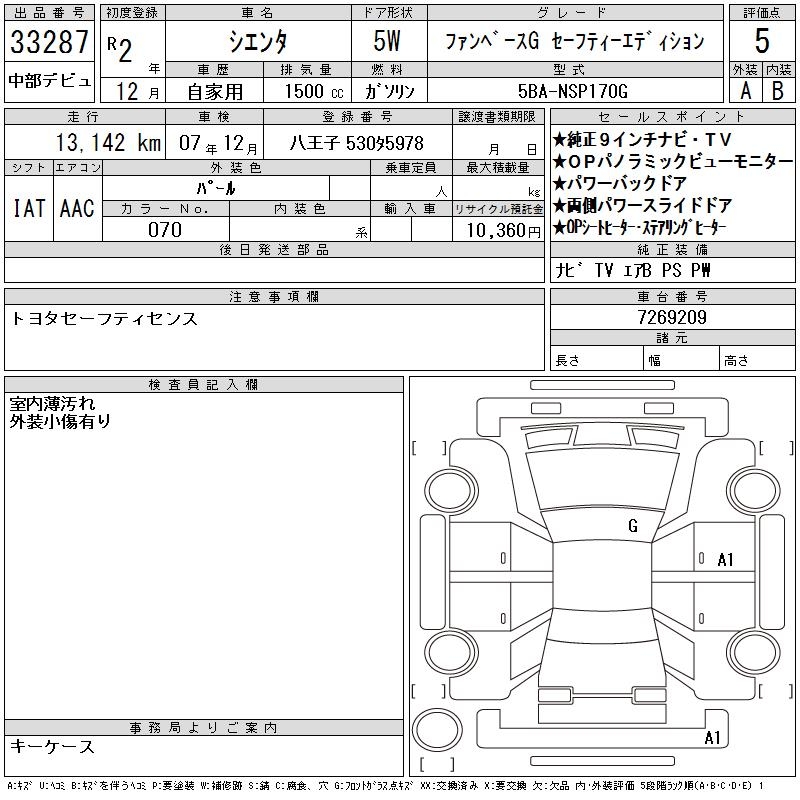Click office notice キーケース
Viewport: 800px width, 800px height.
click(52, 746)
